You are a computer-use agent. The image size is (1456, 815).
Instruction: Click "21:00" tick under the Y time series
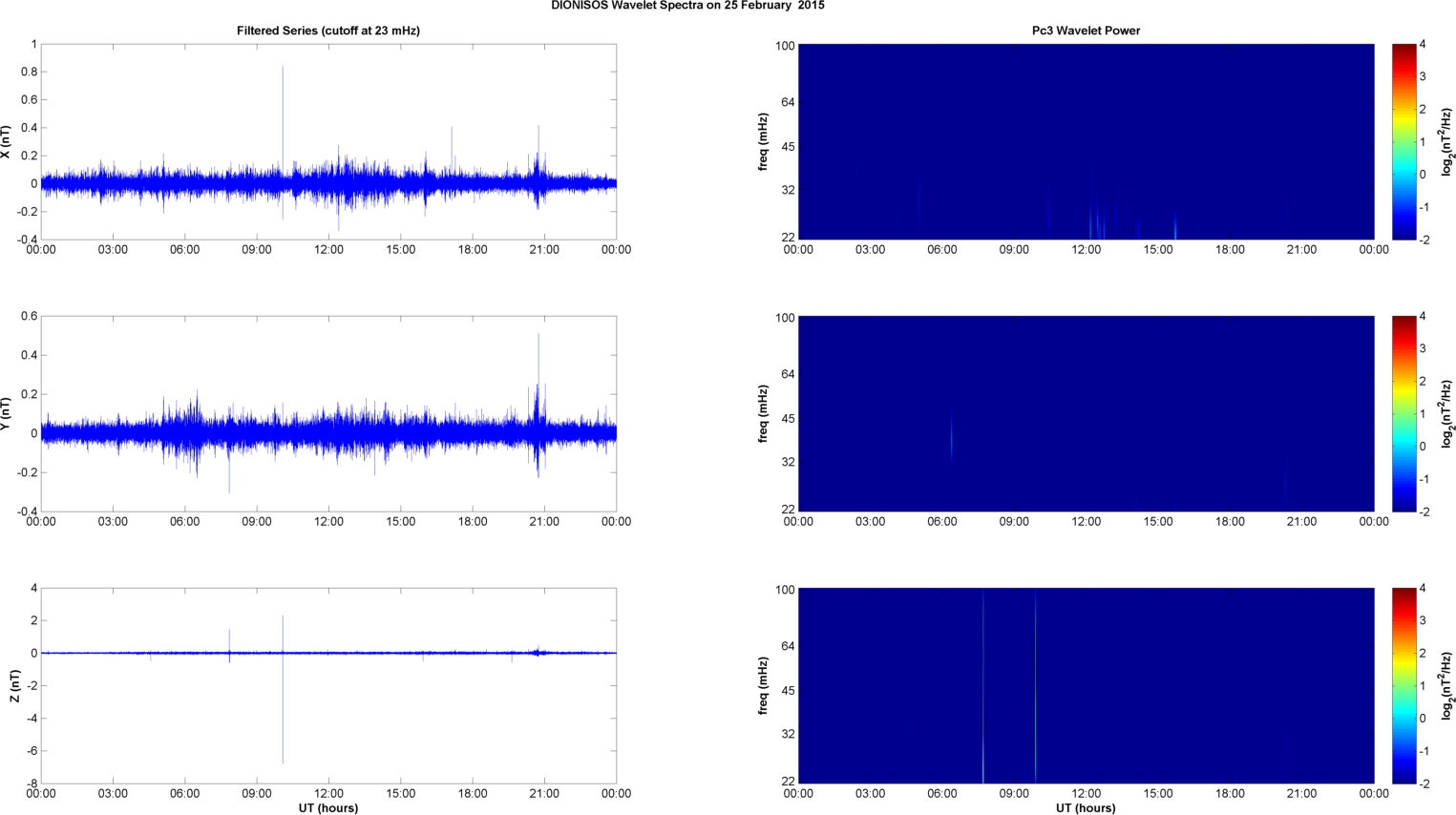point(544,522)
